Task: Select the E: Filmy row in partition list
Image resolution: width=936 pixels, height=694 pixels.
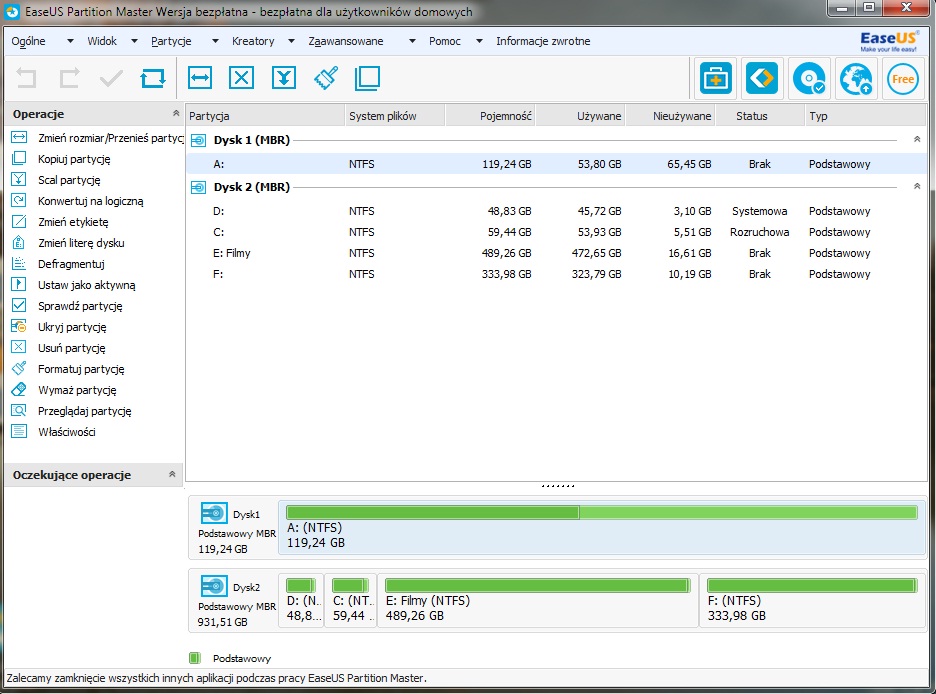Action: tap(555, 253)
